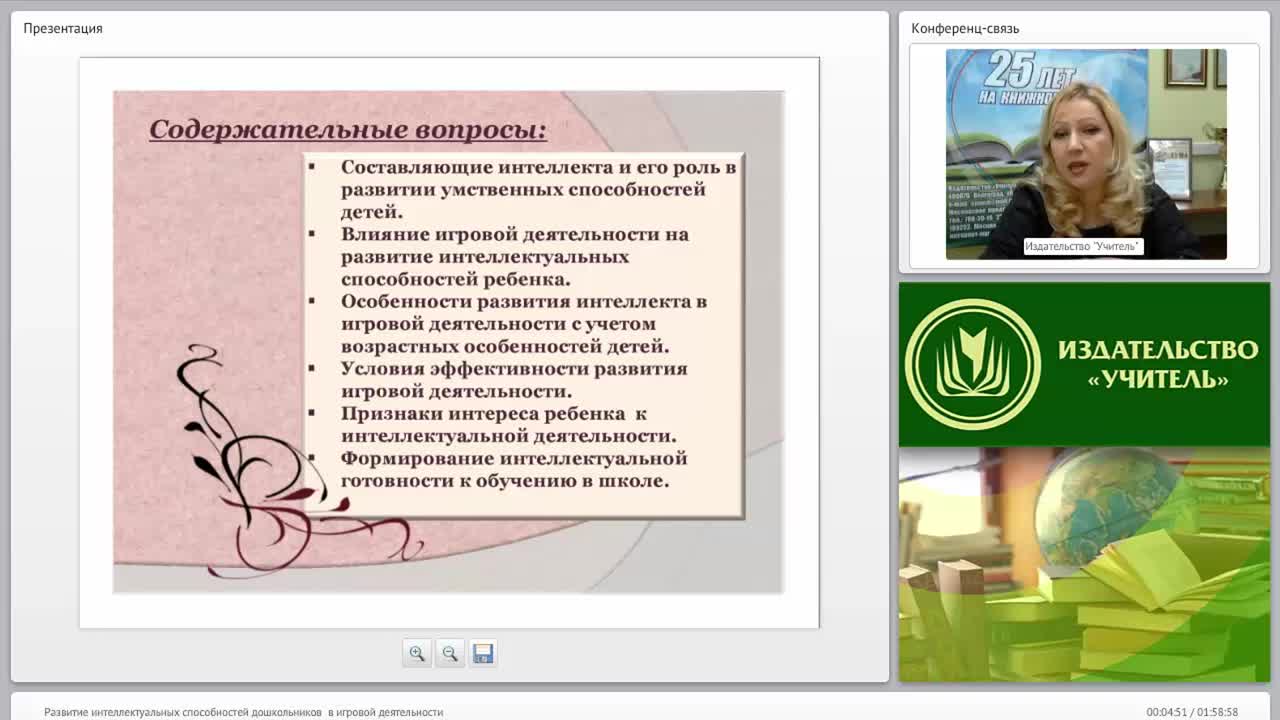Select the 'Конференц-связь' panel title

pos(965,28)
